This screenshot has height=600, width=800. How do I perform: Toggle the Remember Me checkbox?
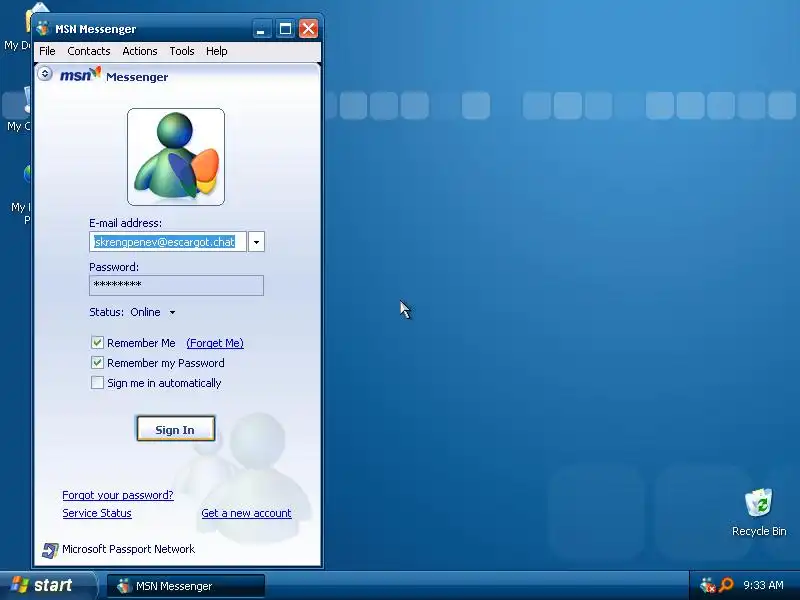pos(97,342)
